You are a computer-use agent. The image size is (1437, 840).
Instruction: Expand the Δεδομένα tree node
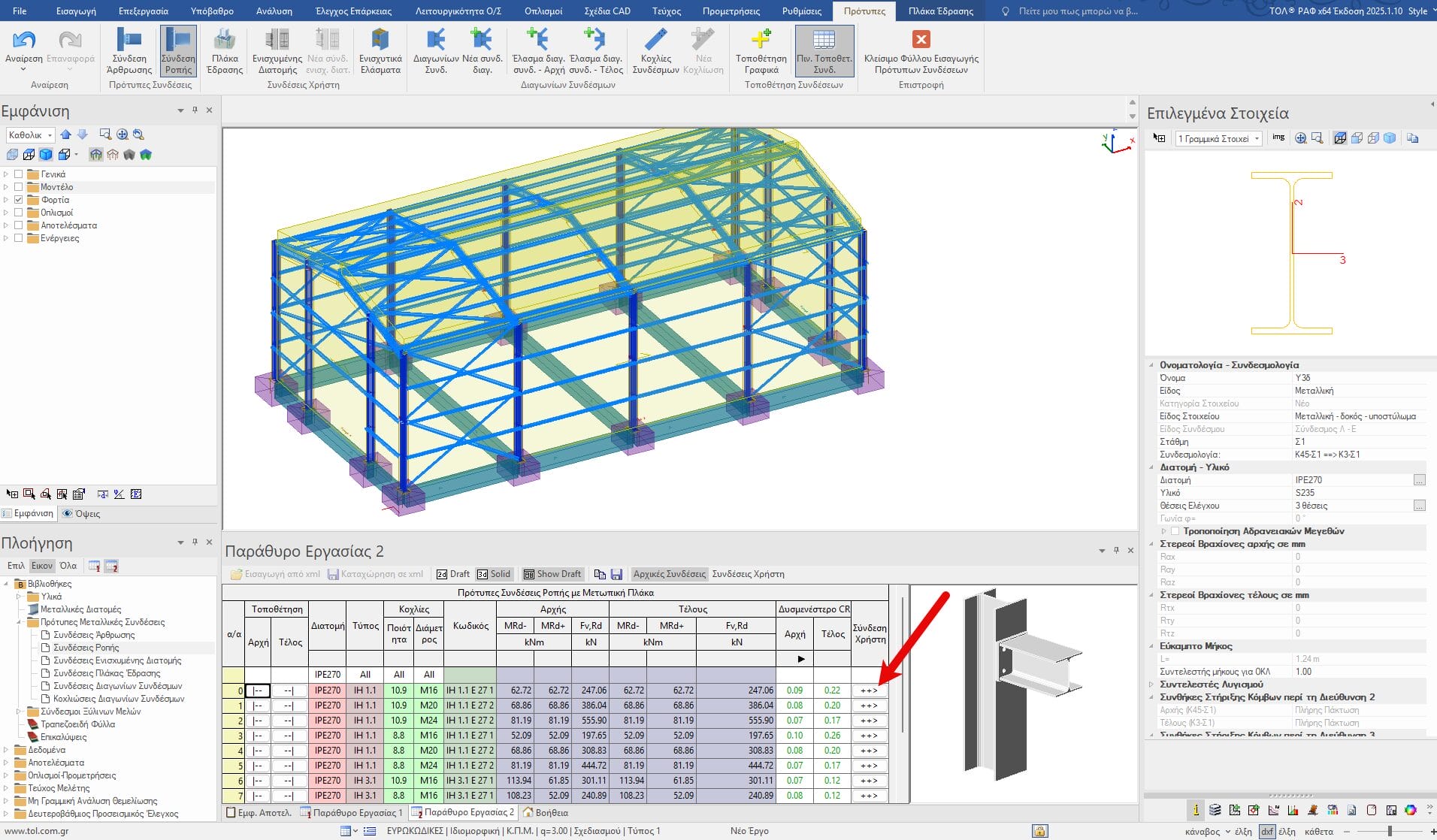6,750
